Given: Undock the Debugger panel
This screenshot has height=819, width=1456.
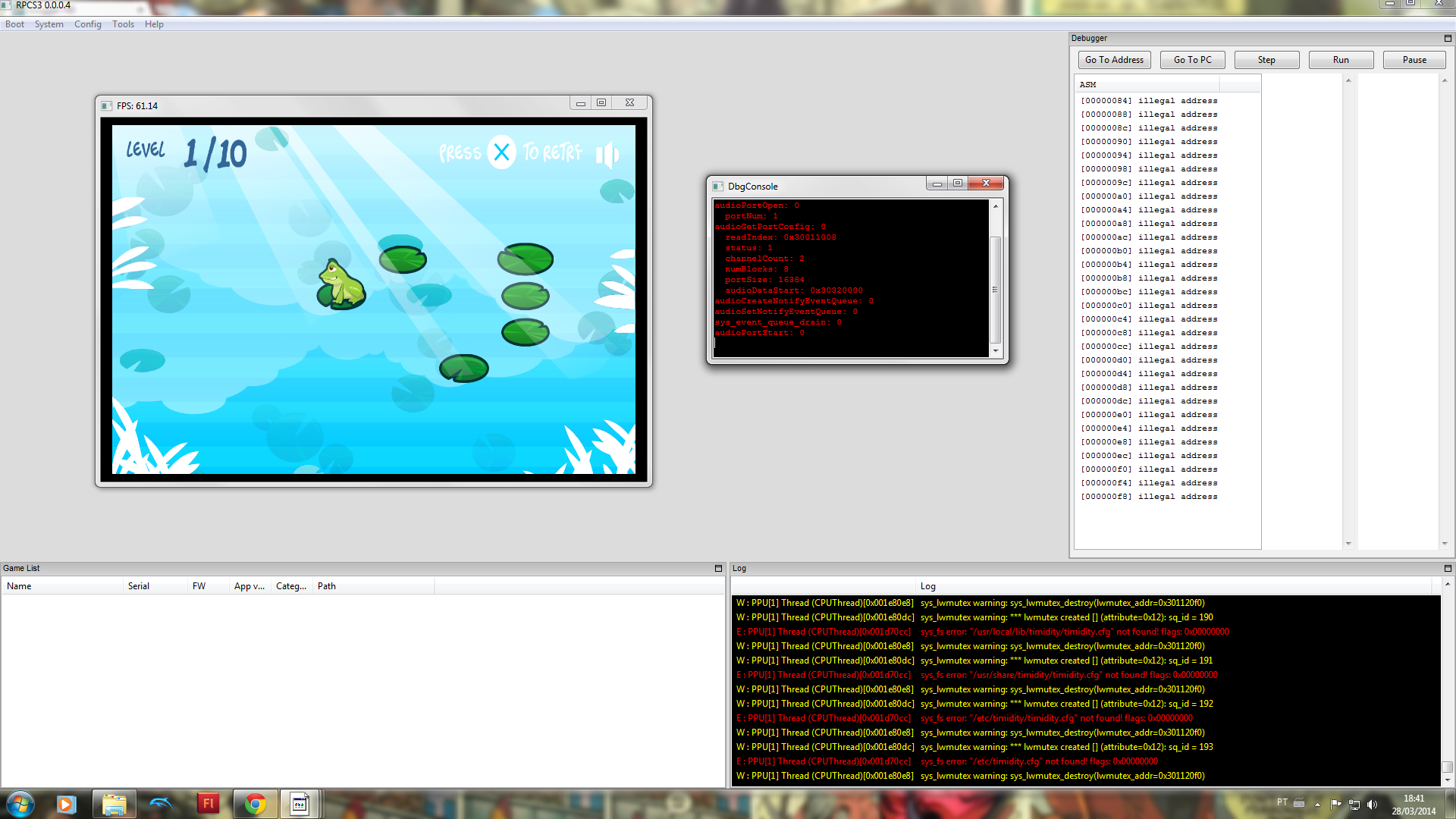Looking at the screenshot, I should (1447, 38).
